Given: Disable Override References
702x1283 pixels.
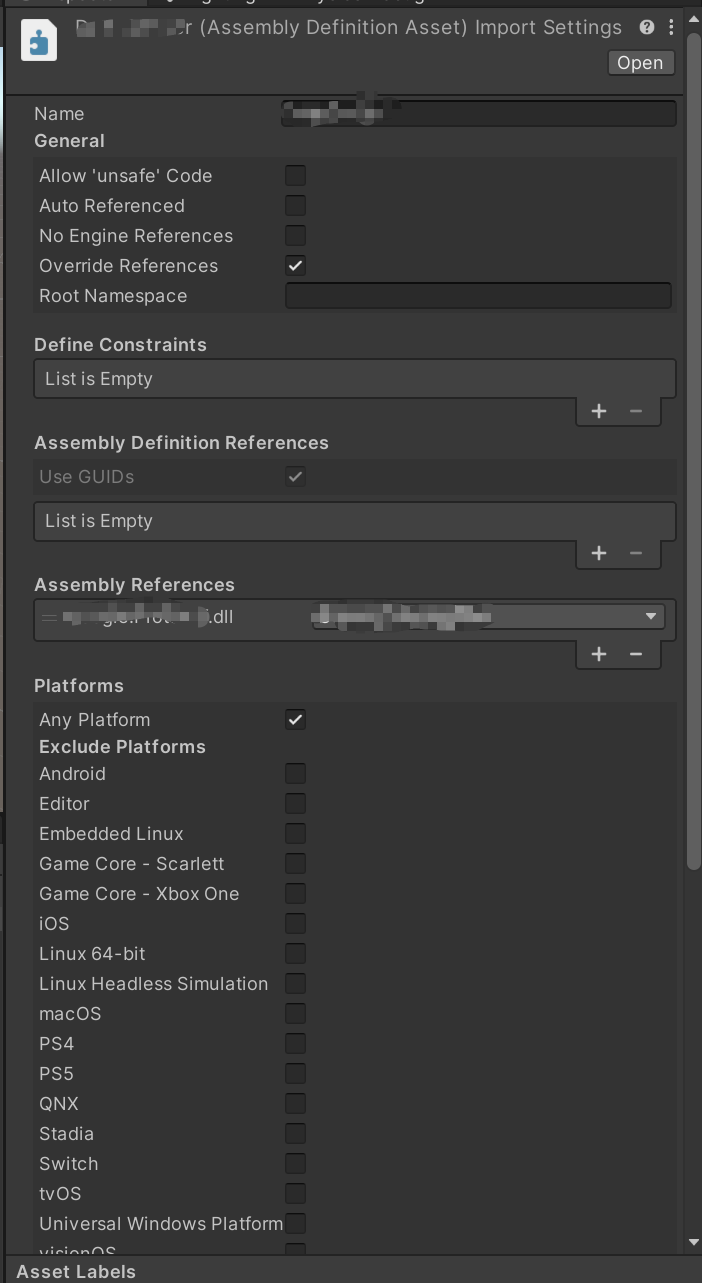Looking at the screenshot, I should [x=295, y=265].
